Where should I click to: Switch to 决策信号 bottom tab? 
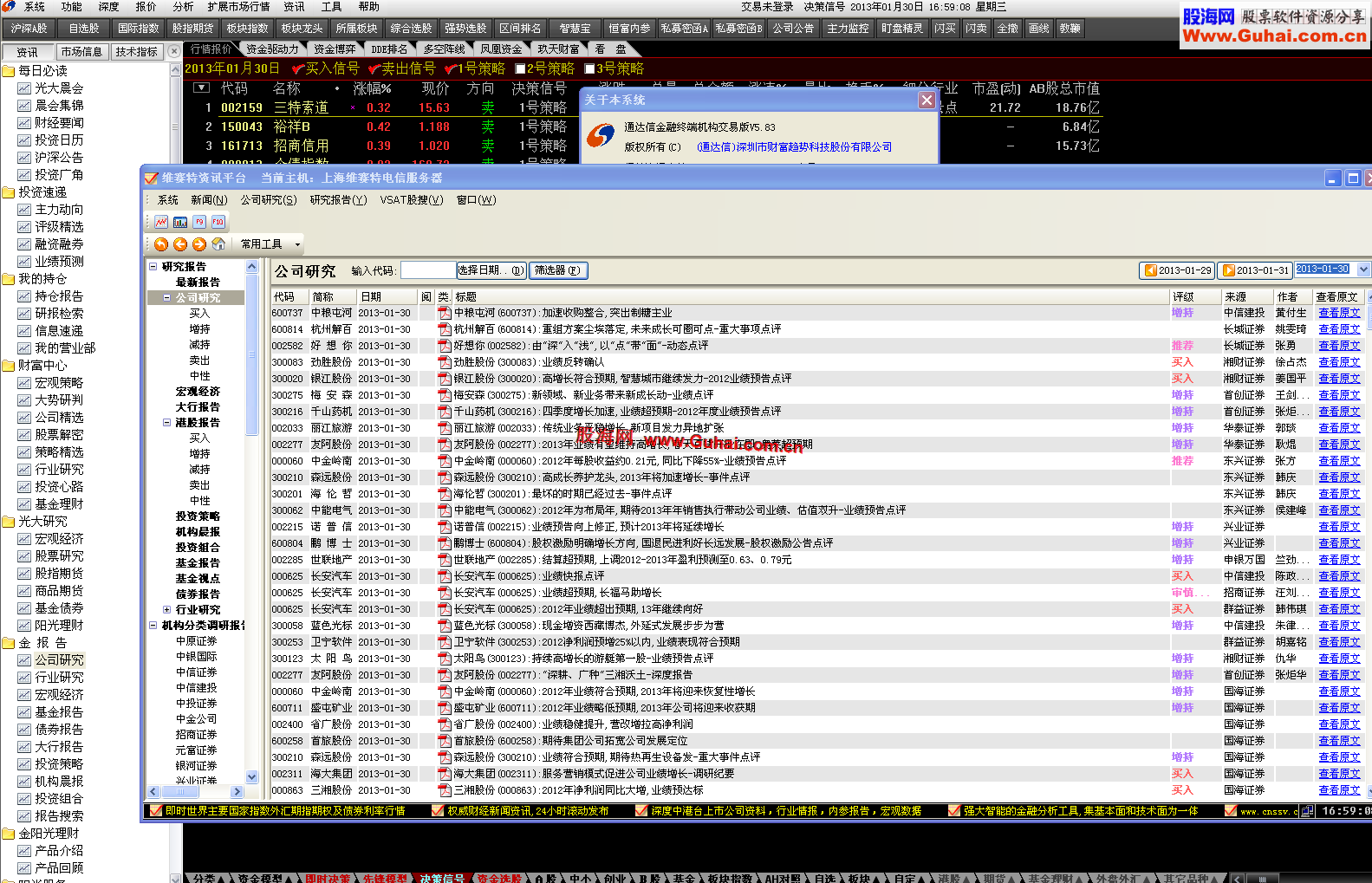(442, 878)
